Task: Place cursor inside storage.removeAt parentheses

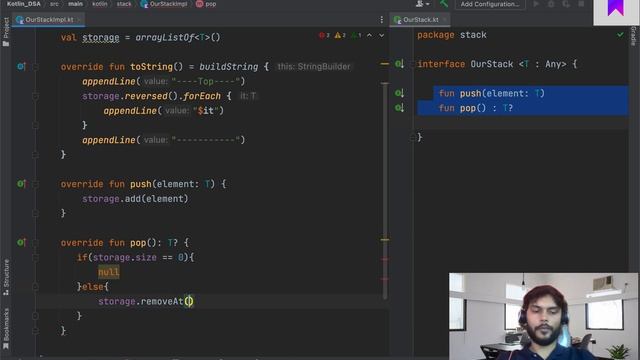Action: point(189,302)
